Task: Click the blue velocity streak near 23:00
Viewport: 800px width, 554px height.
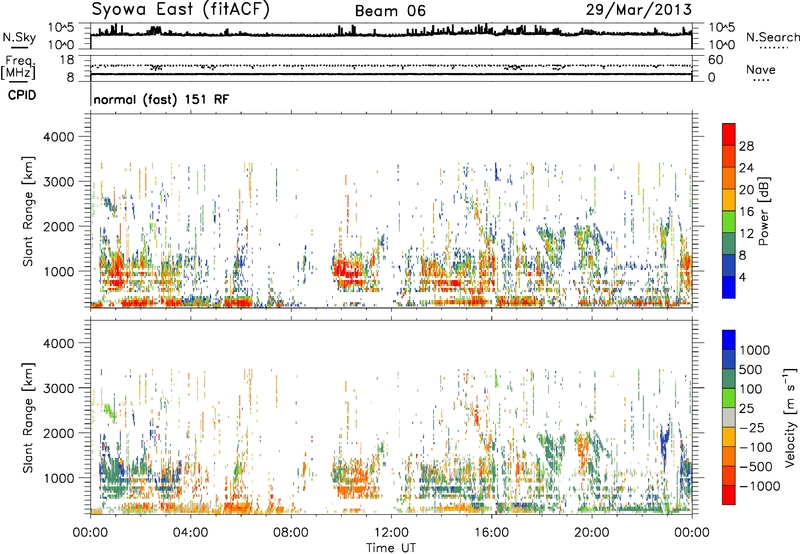Action: (x=664, y=443)
